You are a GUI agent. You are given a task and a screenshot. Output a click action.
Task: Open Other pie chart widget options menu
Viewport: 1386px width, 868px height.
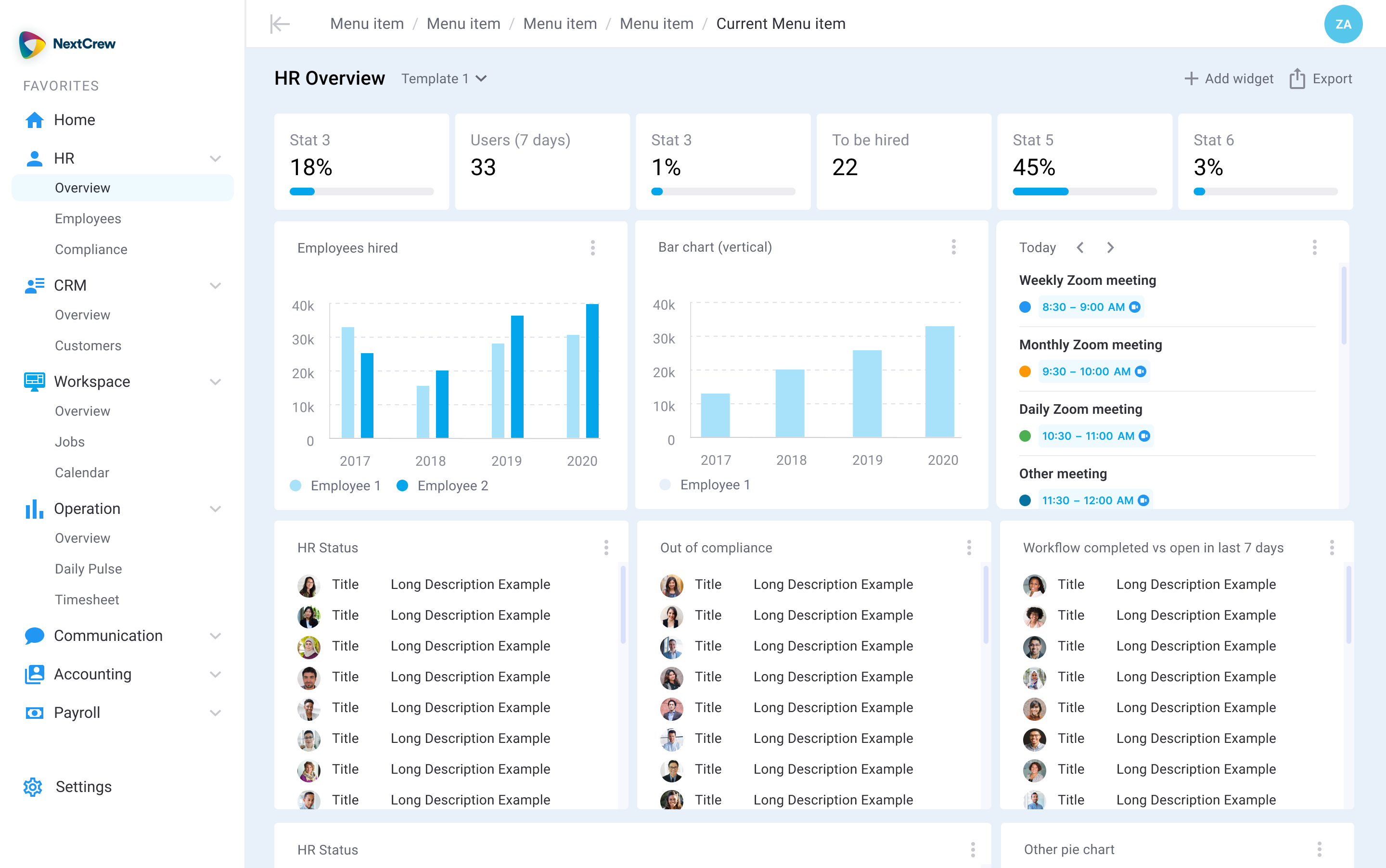pyautogui.click(x=1319, y=849)
